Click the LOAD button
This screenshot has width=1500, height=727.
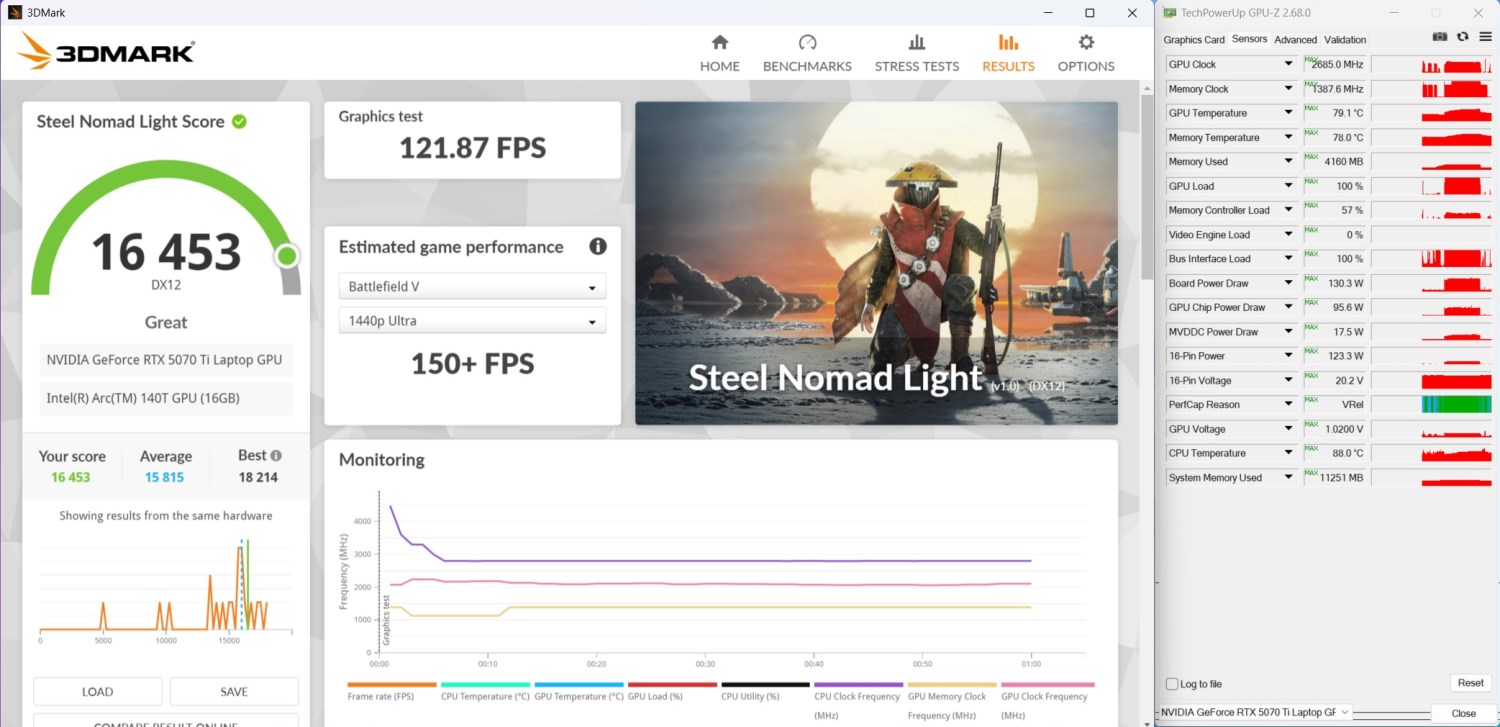pyautogui.click(x=97, y=691)
